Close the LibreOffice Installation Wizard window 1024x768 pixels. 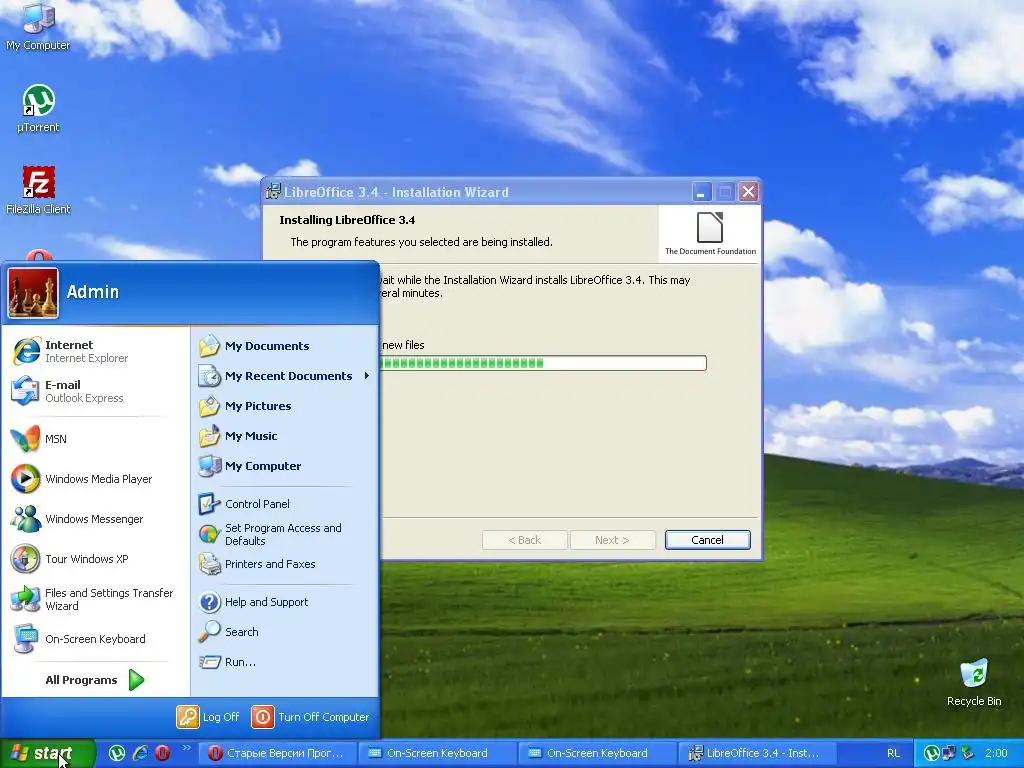748,192
